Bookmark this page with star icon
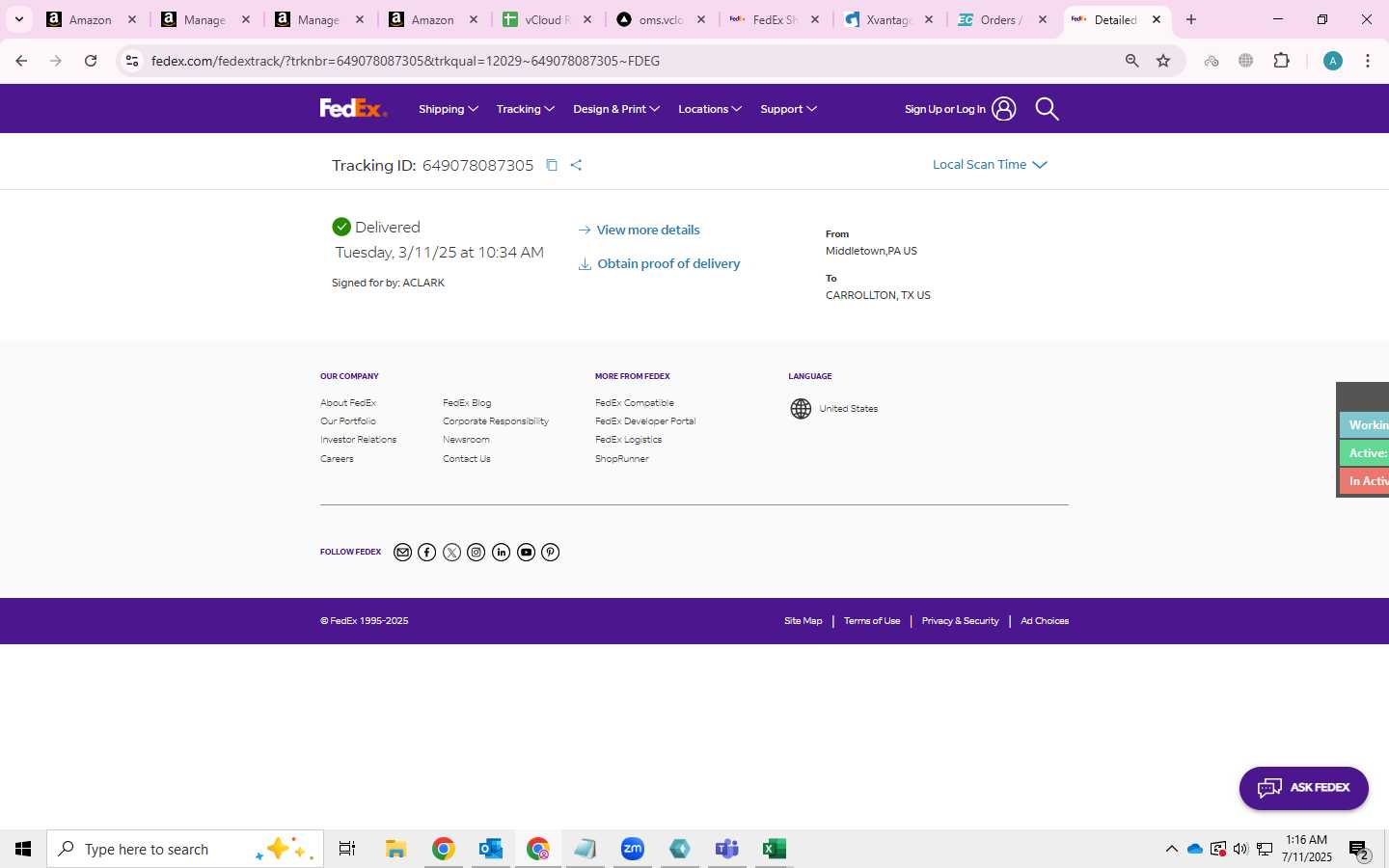The image size is (1389, 868). pos(1163,61)
